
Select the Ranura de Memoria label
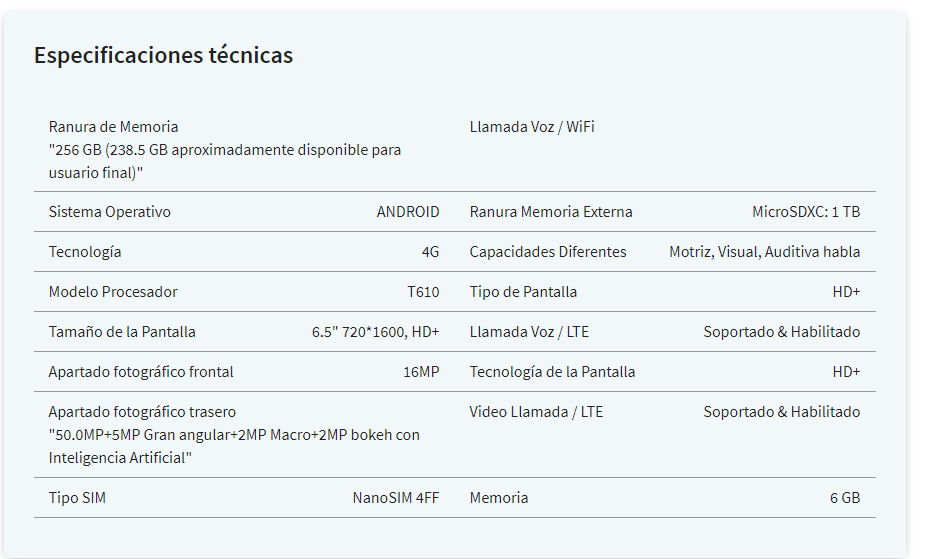click(x=114, y=127)
